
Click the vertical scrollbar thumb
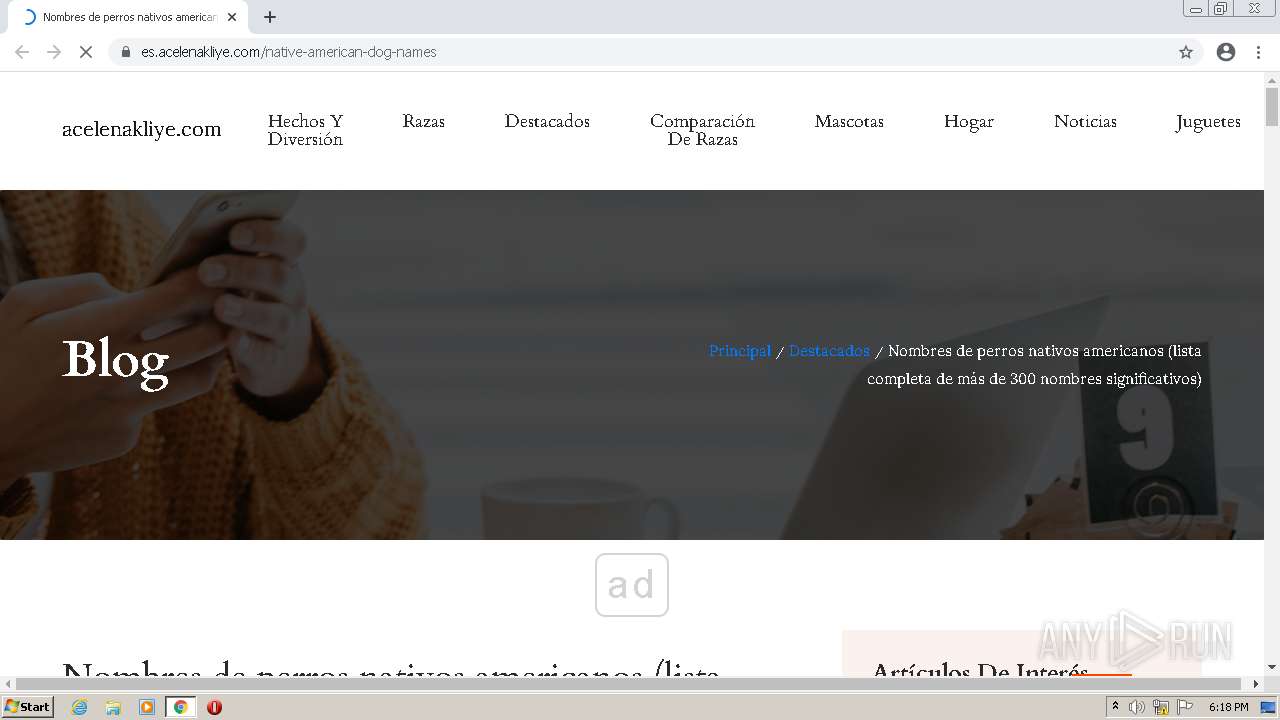tap(1272, 106)
